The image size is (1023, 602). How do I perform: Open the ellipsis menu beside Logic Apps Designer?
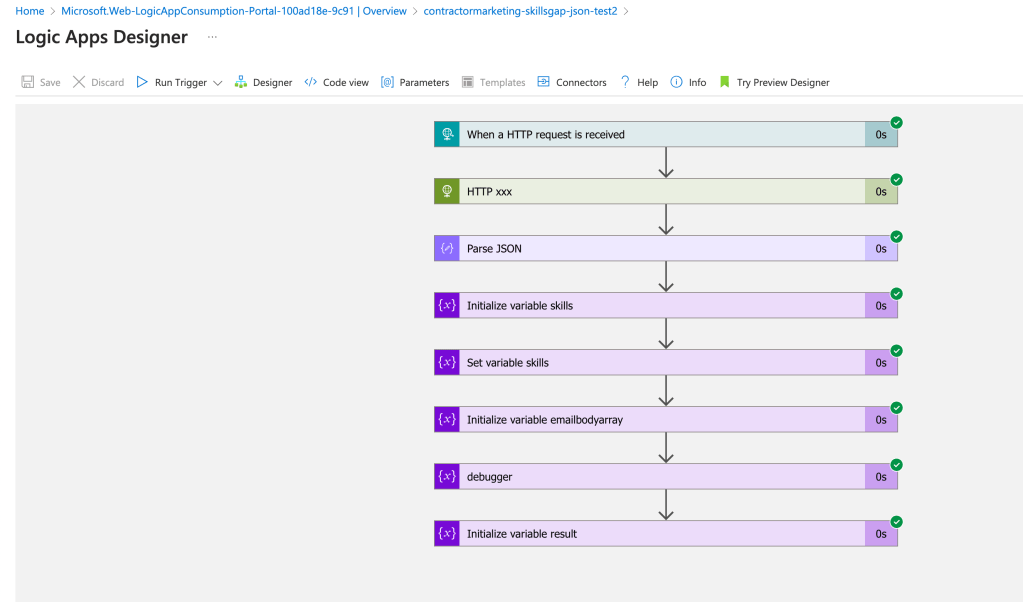pos(212,37)
